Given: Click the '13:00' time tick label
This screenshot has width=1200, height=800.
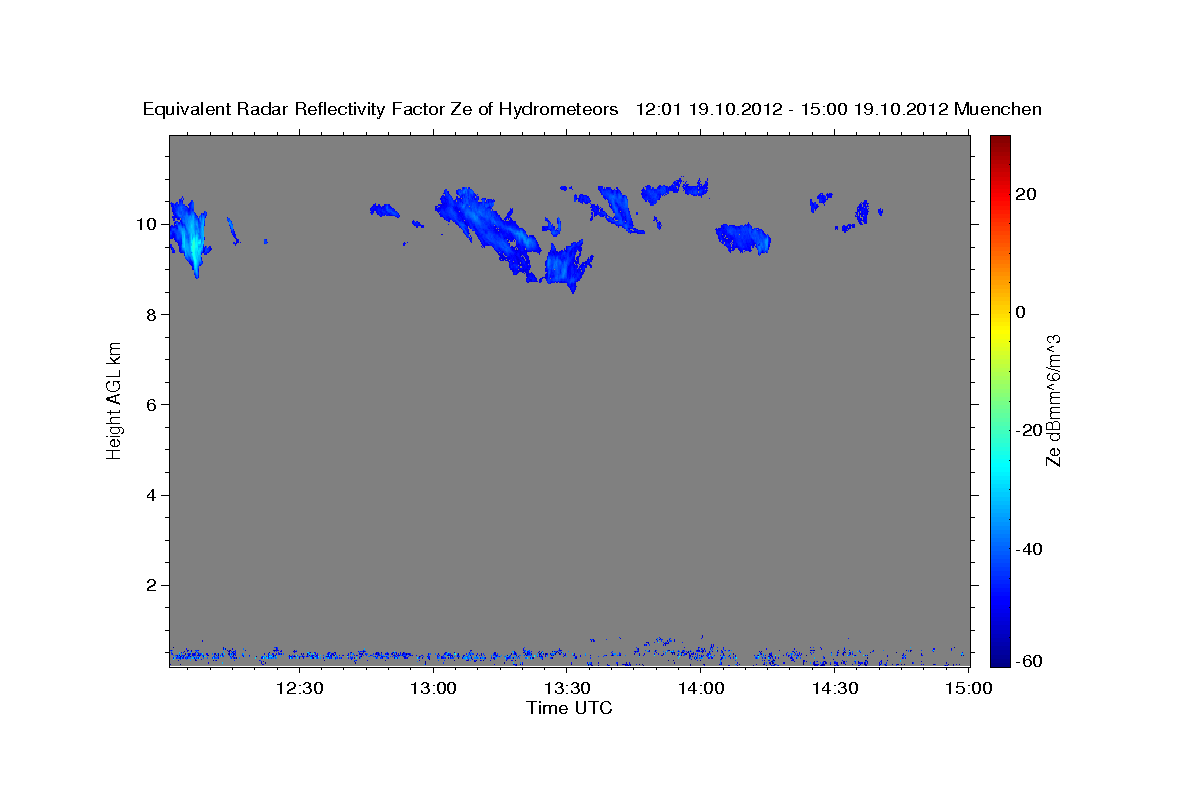Looking at the screenshot, I should [434, 688].
